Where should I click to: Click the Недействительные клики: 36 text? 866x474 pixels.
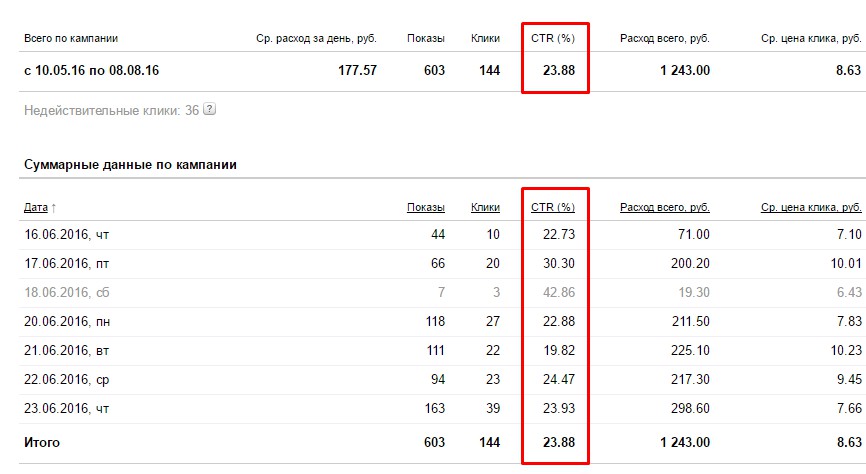[x=110, y=110]
